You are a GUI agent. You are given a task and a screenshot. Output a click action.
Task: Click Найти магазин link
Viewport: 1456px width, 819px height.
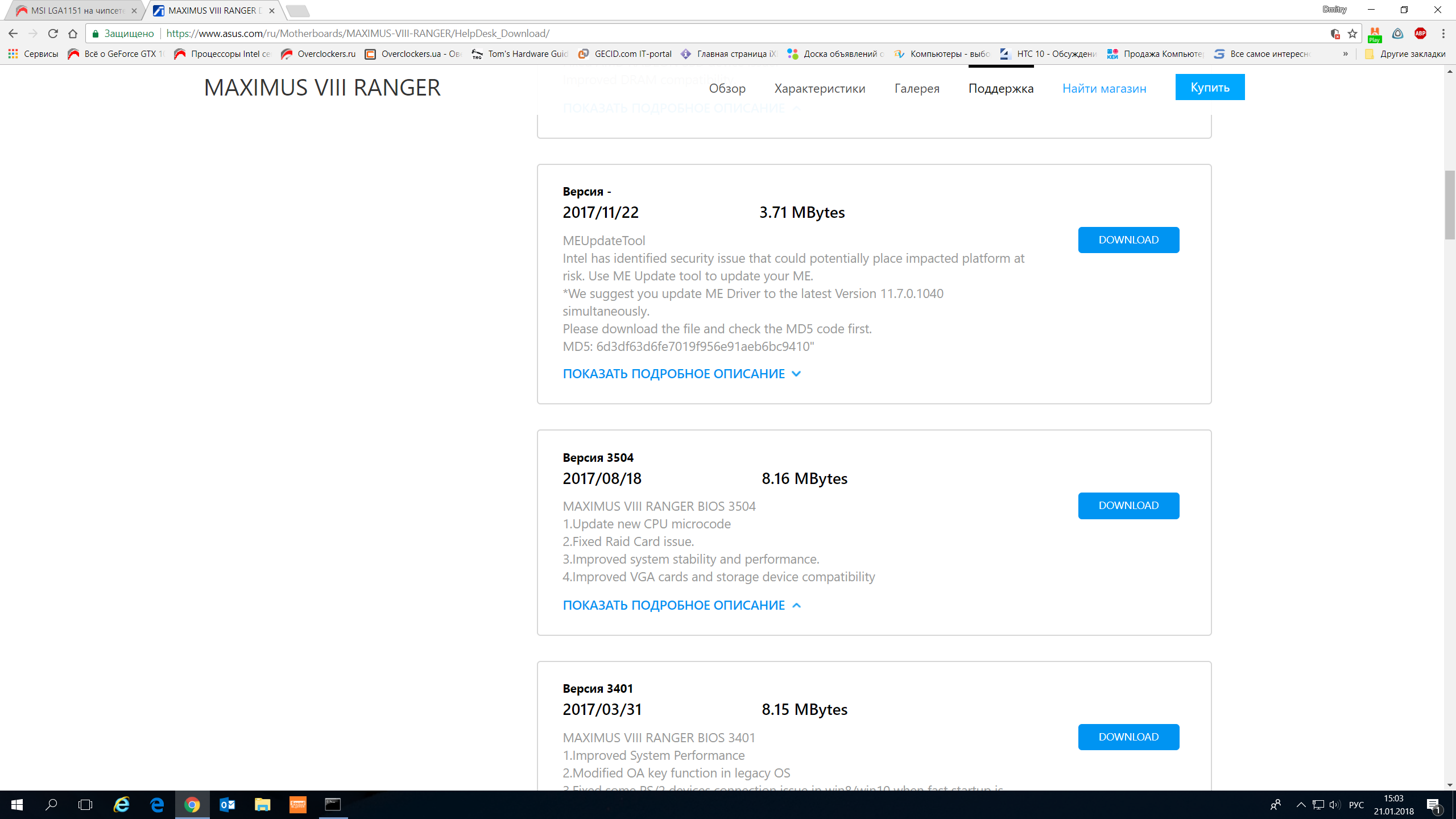pos(1104,88)
